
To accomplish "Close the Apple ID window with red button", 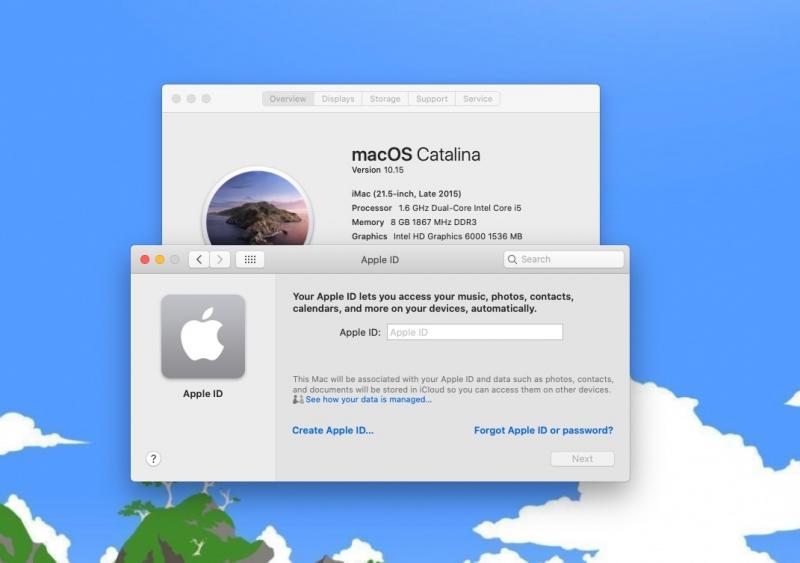I will tap(145, 260).
